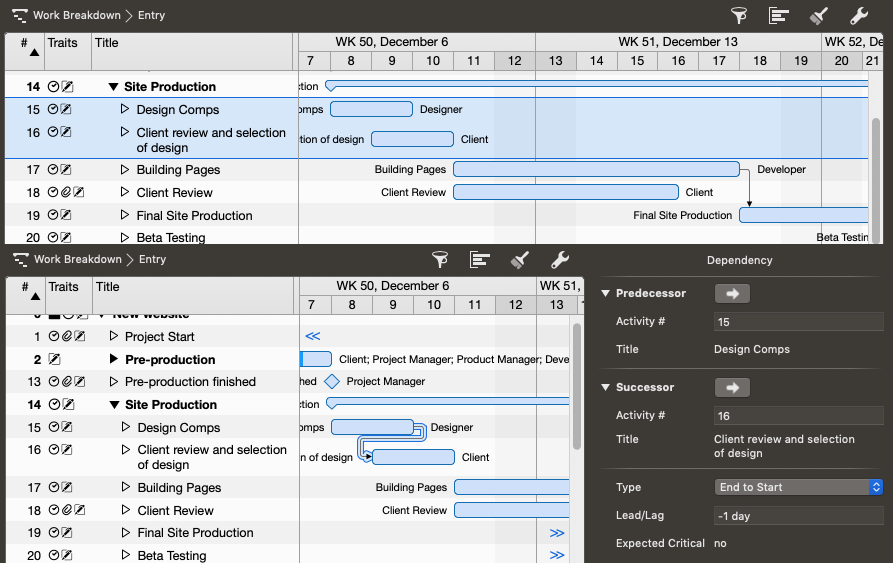Click the note trait icon on Pre-production row

pos(54,359)
